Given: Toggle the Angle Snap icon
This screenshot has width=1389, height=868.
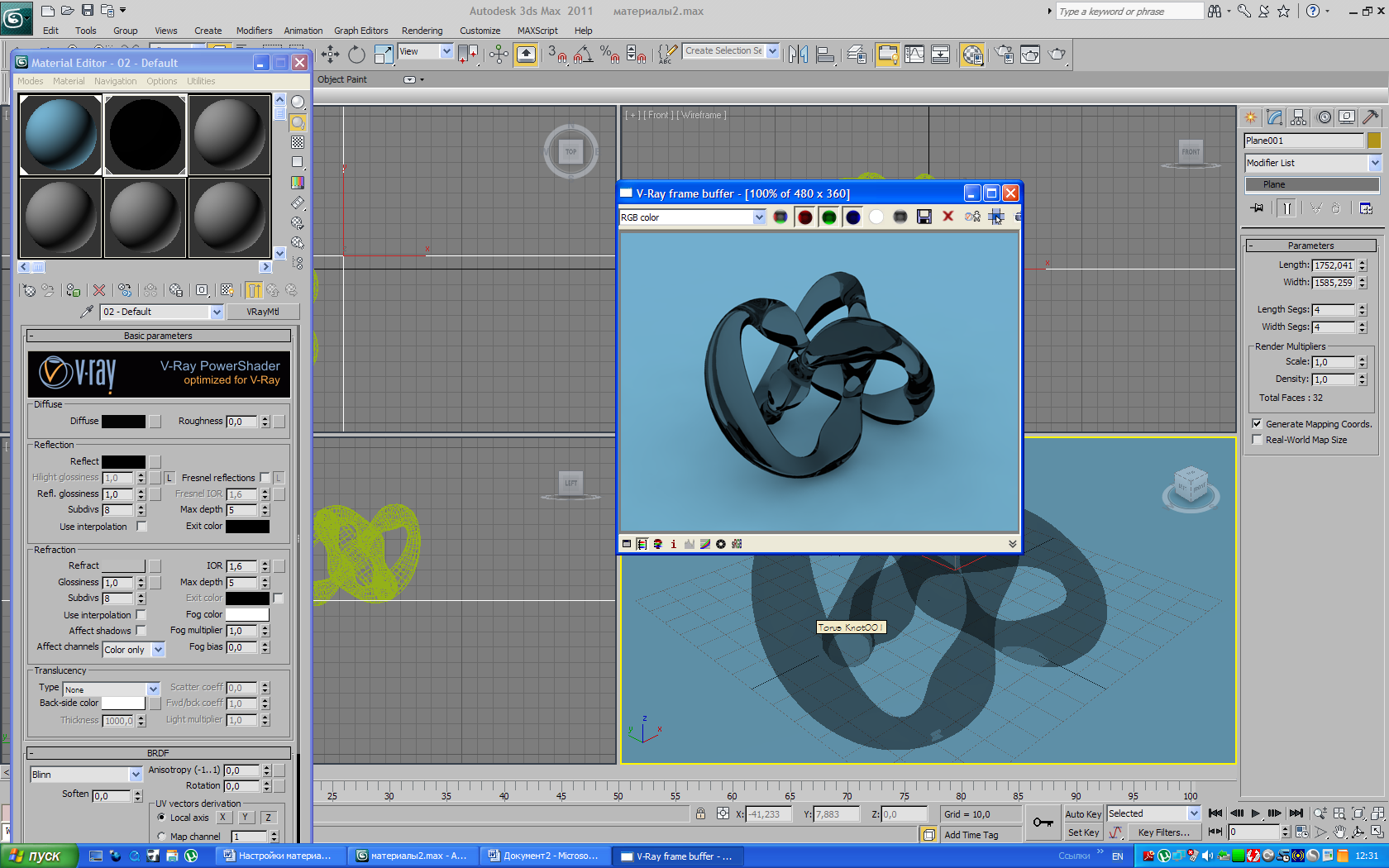Looking at the screenshot, I should pyautogui.click(x=583, y=55).
